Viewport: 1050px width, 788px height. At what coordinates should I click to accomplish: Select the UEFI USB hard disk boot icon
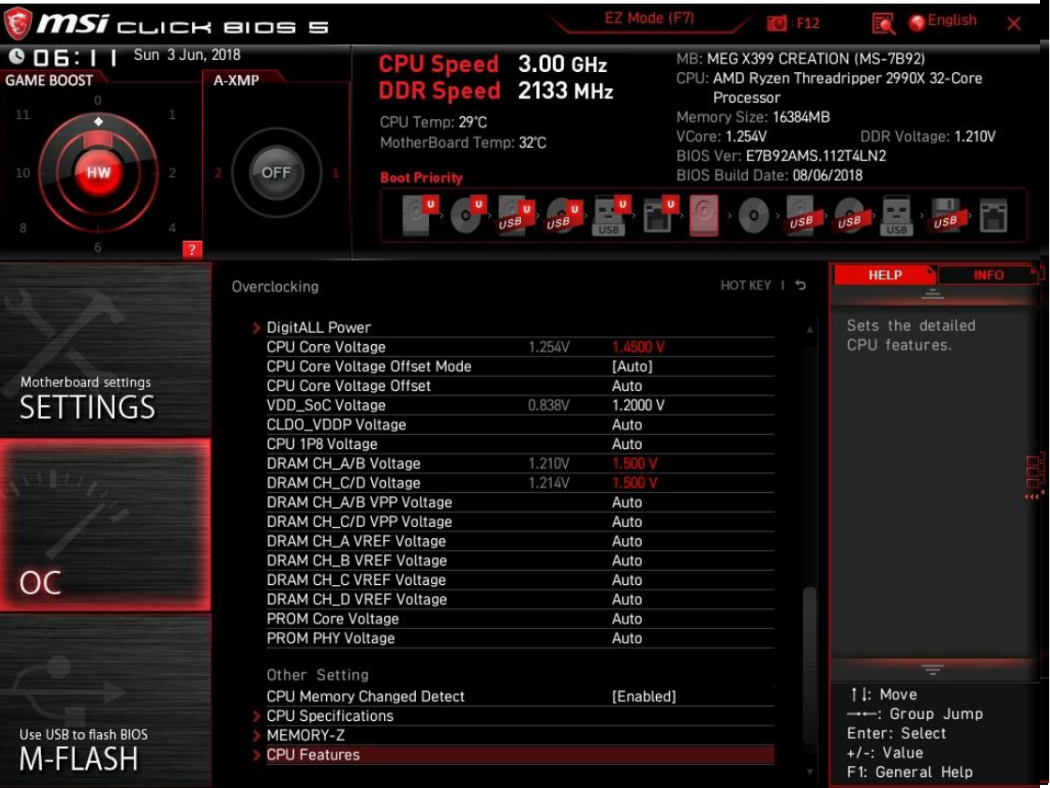[x=514, y=215]
